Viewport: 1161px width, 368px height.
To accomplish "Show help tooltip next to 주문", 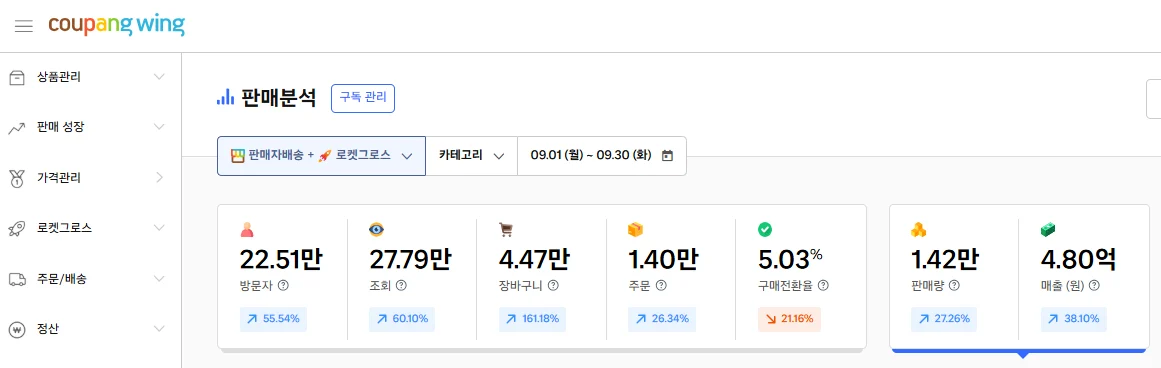I will click(661, 285).
